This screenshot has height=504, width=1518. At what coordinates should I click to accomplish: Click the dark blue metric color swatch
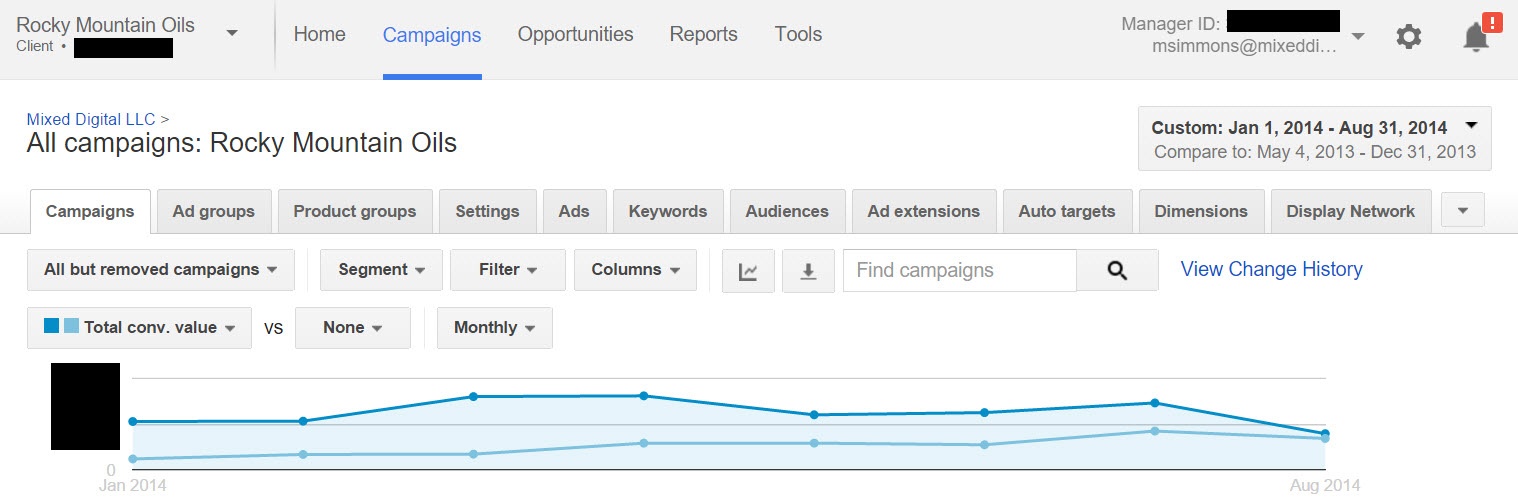52,326
